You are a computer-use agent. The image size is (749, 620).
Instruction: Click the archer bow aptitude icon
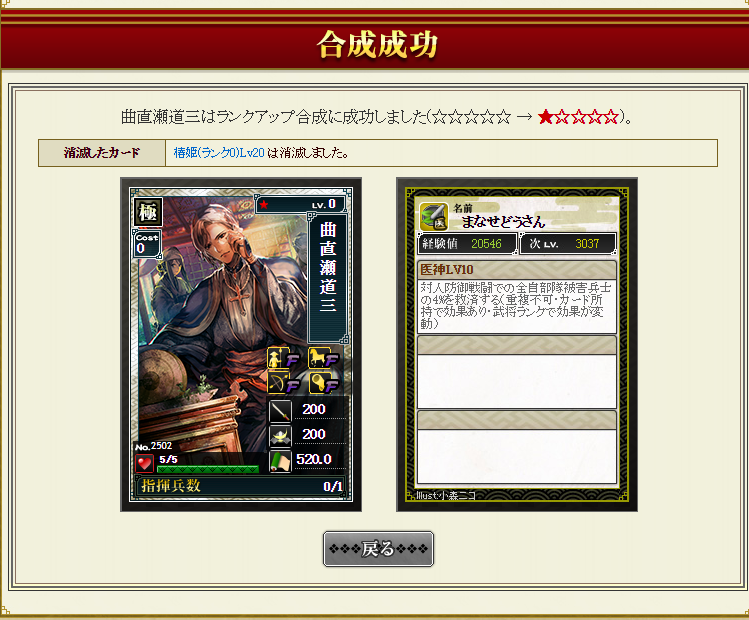click(x=282, y=383)
